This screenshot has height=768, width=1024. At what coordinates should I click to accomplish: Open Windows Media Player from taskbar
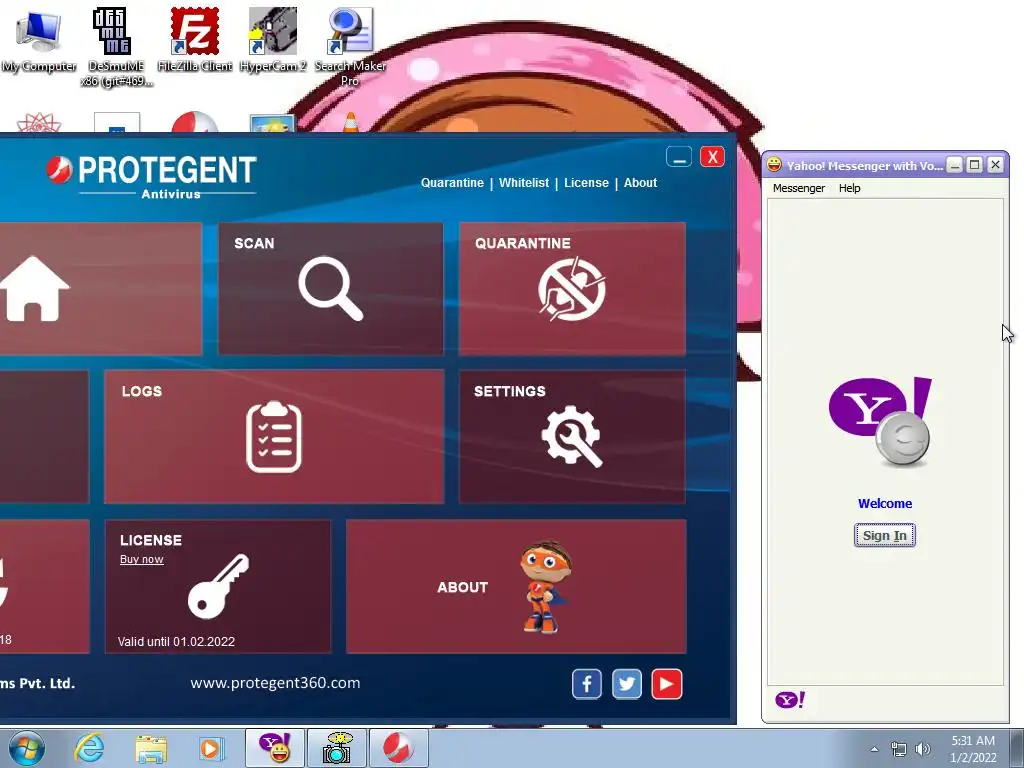pyautogui.click(x=211, y=748)
